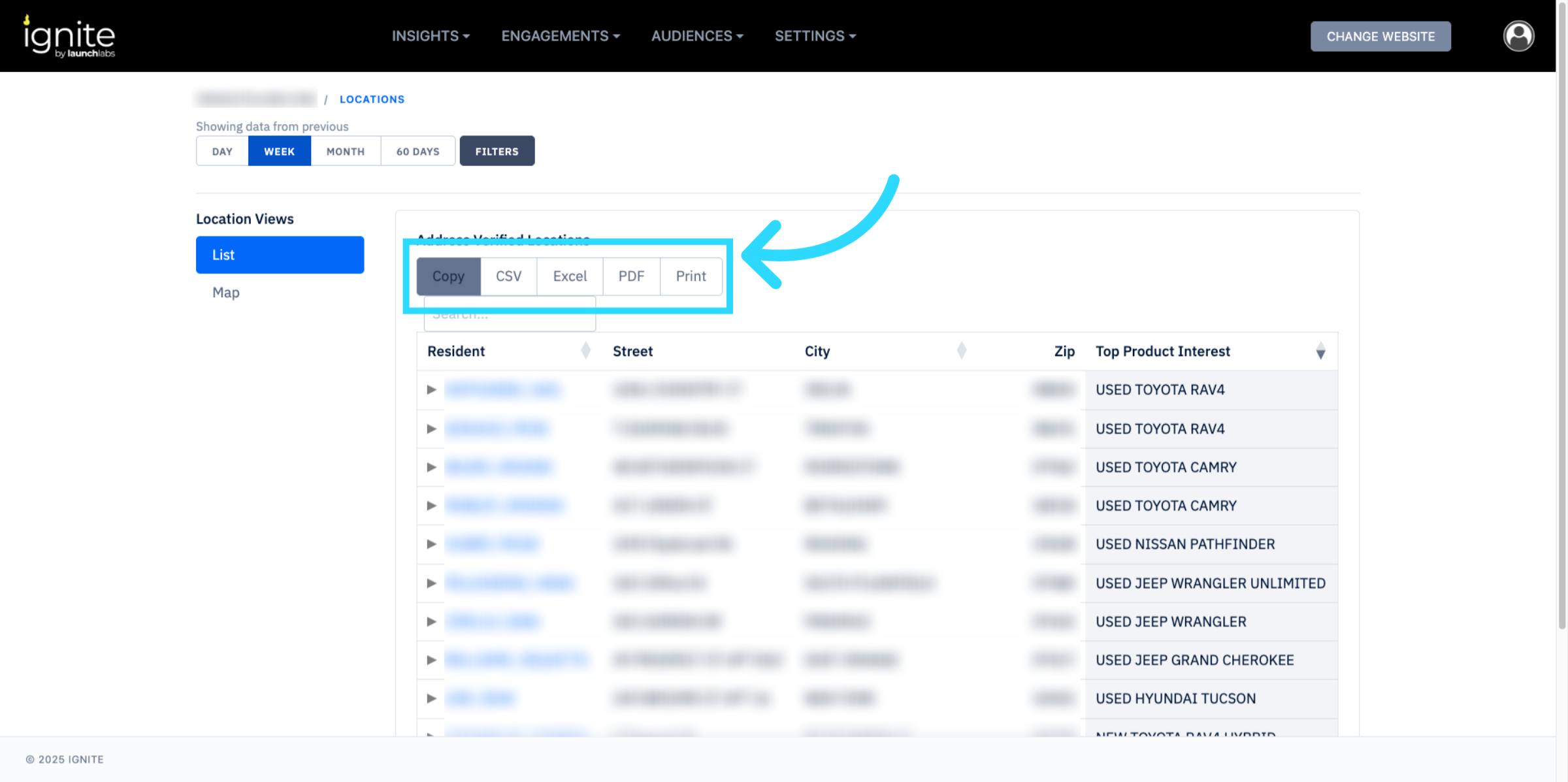Select the Day time range
1568x782 pixels.
point(222,151)
